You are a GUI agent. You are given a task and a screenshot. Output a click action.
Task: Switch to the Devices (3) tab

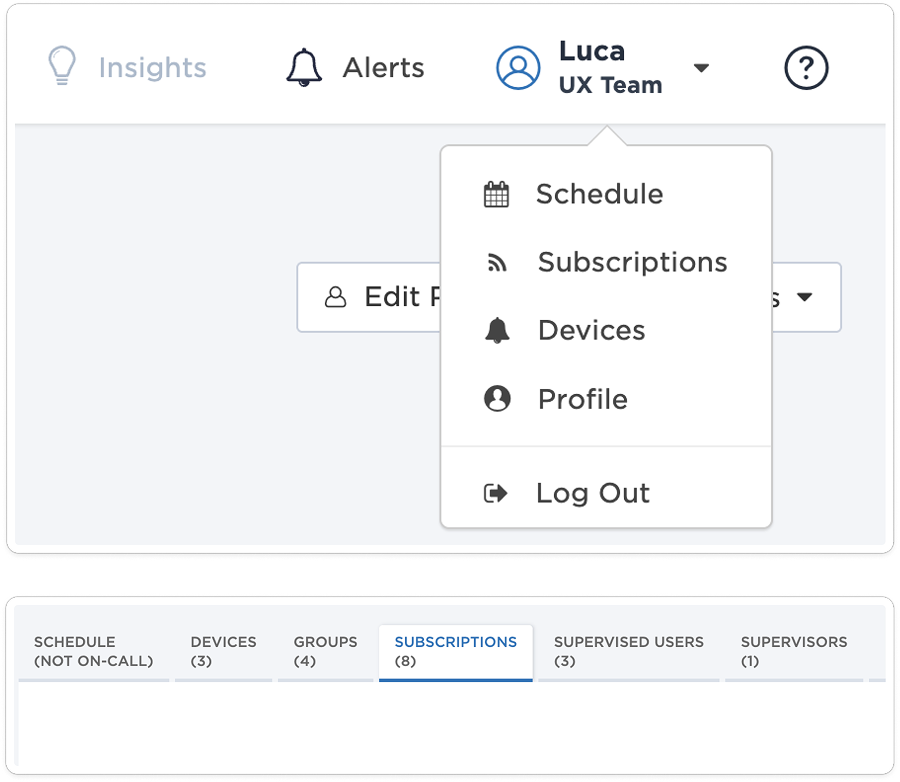(223, 651)
